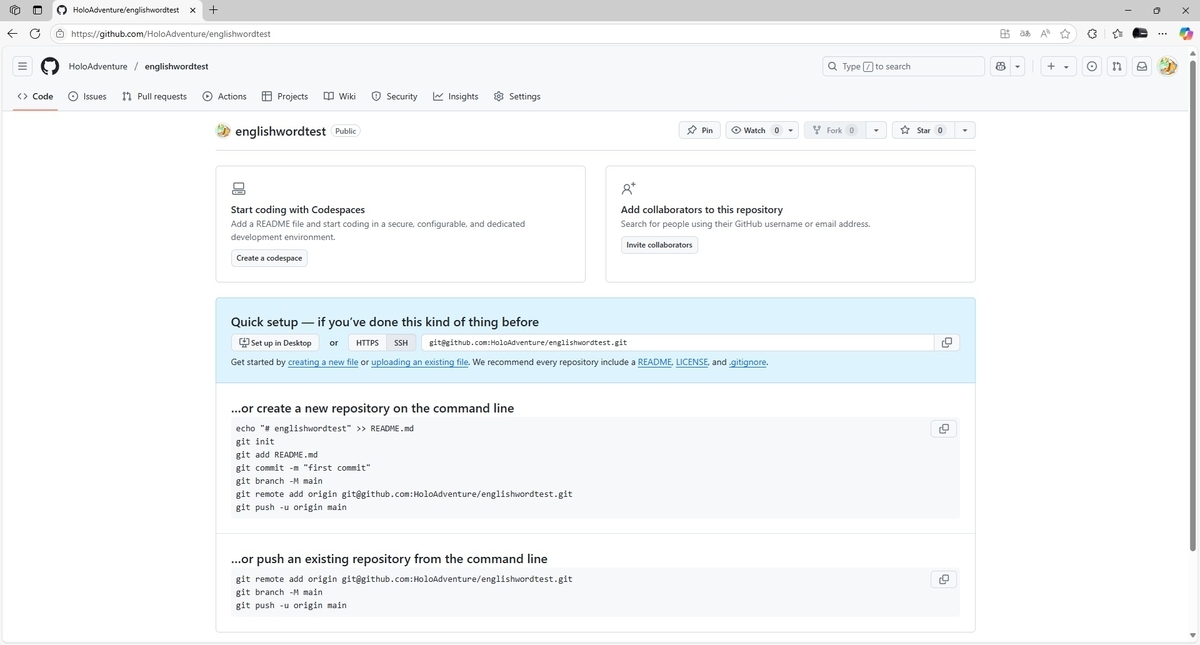1200x645 pixels.
Task: Select the HTTPS protocol option
Action: [367, 342]
